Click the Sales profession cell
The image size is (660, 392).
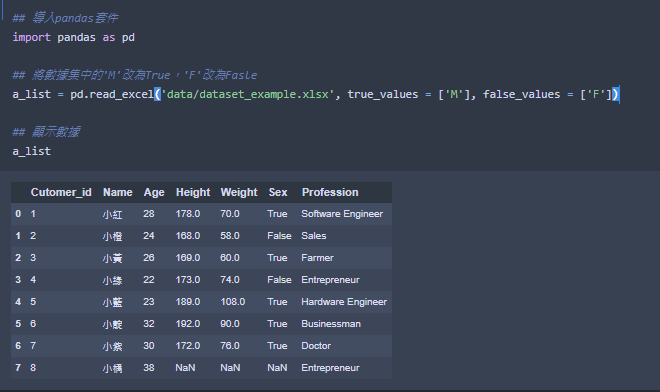[314, 236]
